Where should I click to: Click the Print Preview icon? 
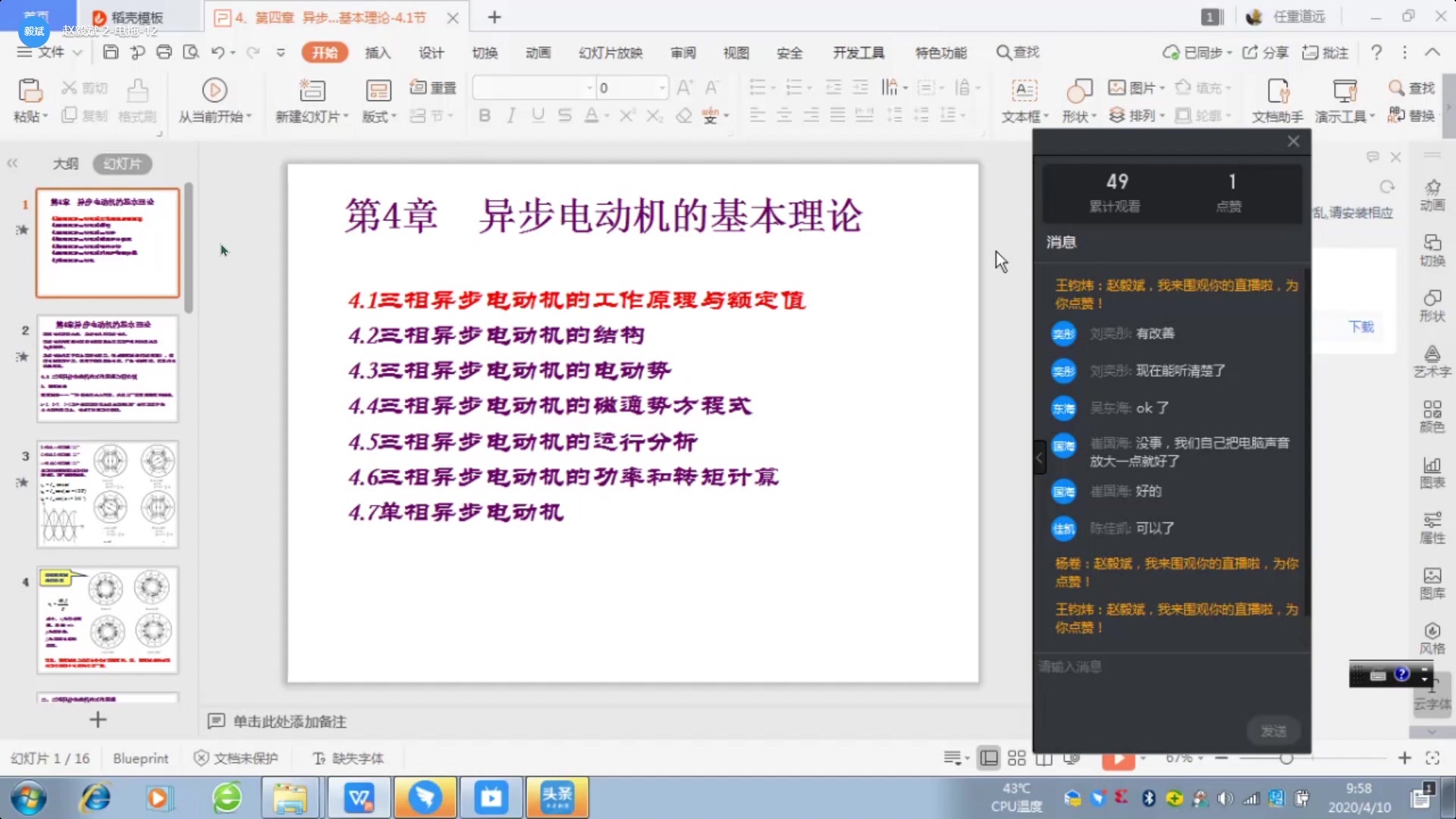coord(191,52)
